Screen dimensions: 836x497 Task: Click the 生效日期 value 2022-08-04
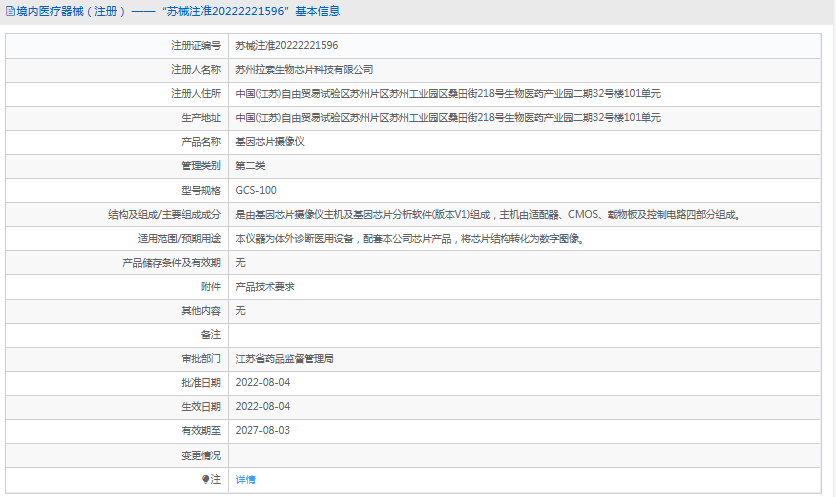click(262, 406)
